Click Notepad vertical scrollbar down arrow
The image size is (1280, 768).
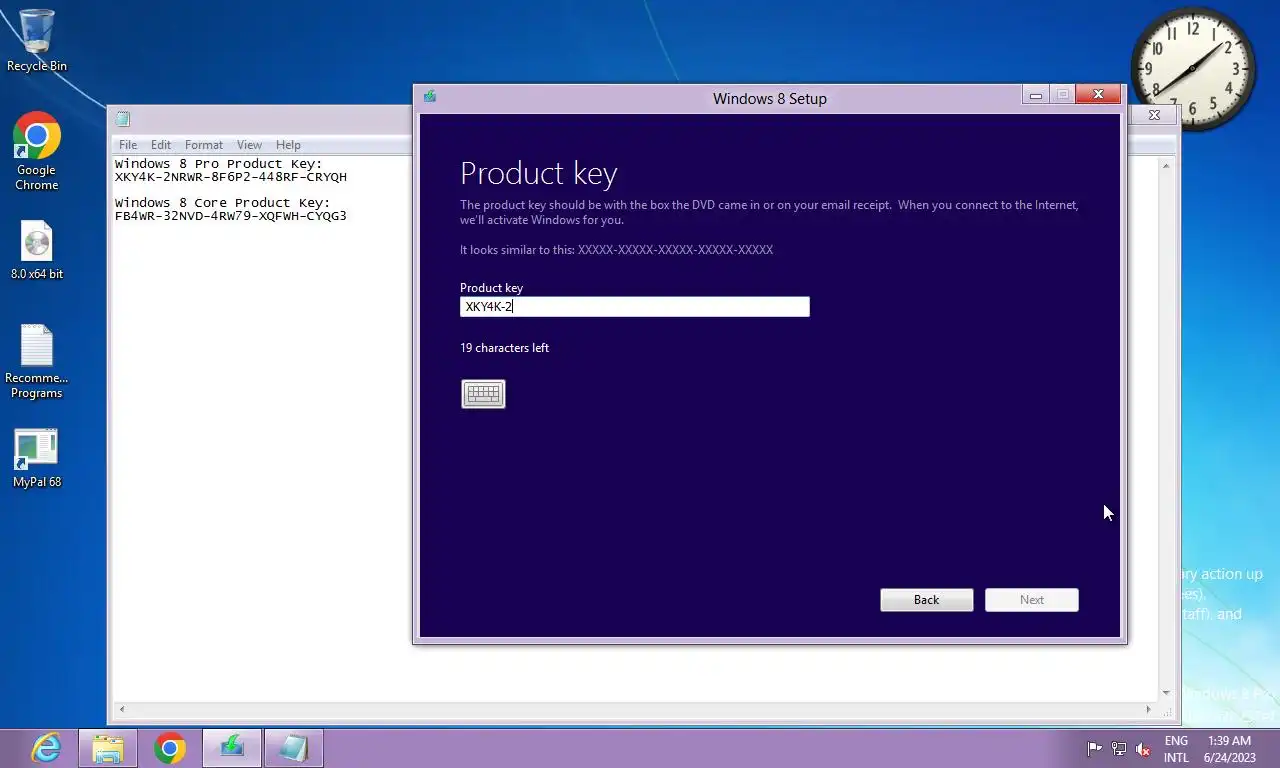[x=1166, y=693]
